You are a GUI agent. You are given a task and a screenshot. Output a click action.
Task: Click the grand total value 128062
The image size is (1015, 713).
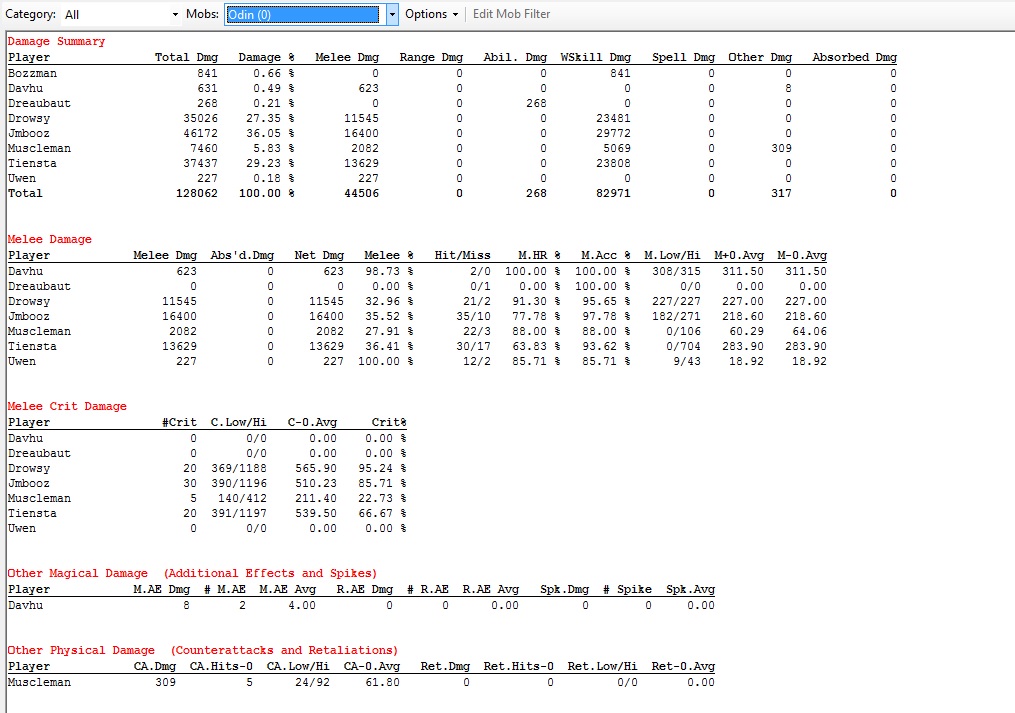[193, 194]
